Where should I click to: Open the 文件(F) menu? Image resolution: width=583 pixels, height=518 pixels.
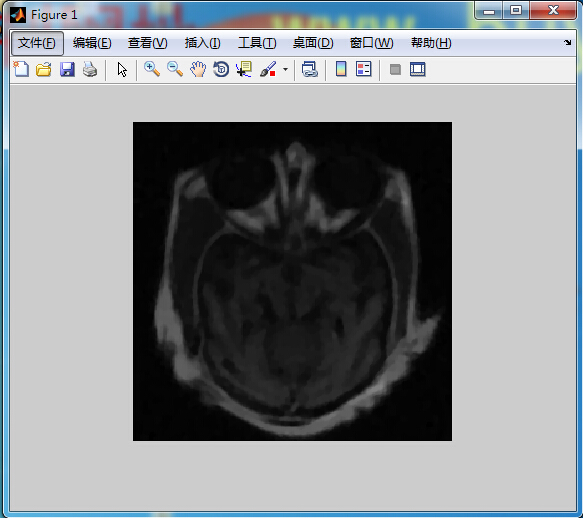tap(37, 43)
